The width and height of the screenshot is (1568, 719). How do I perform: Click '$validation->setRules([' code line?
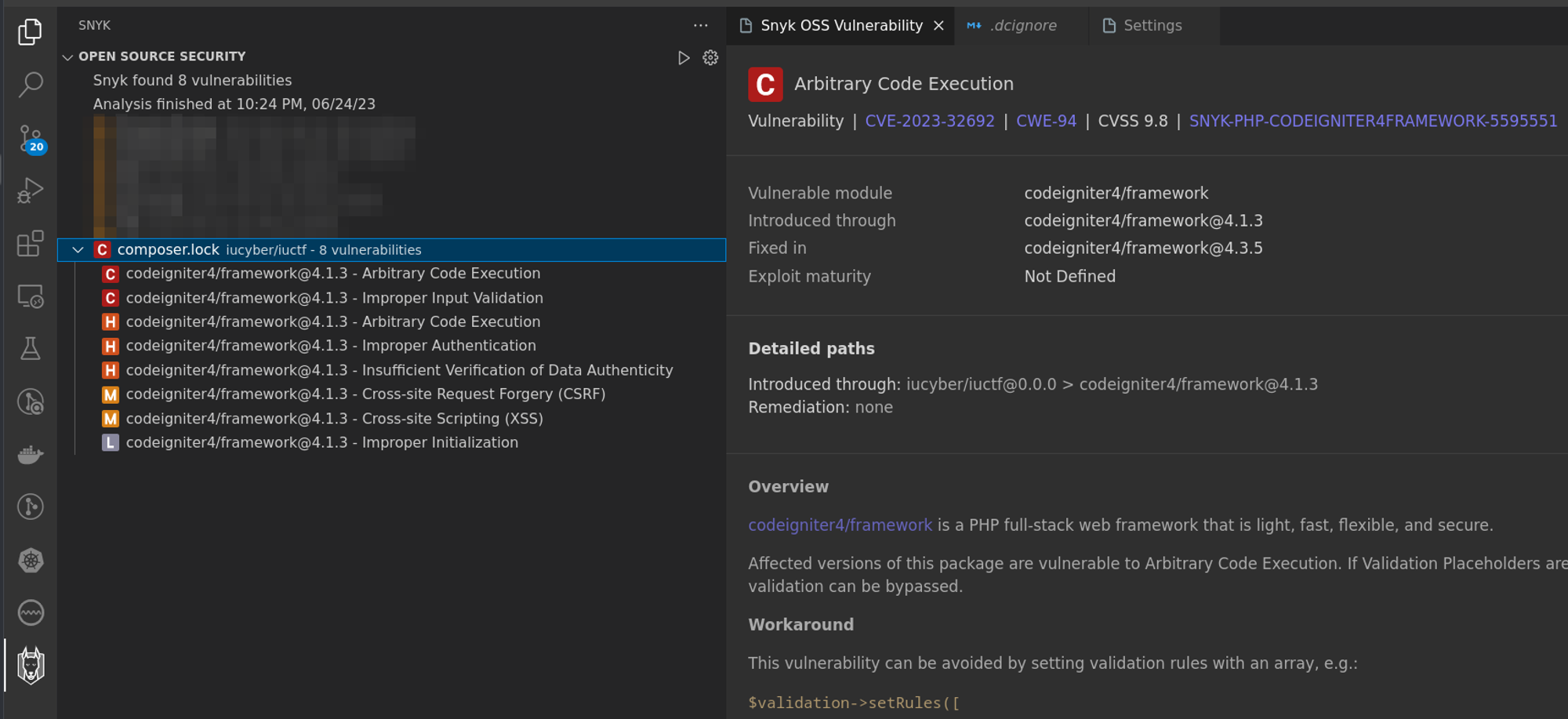pos(854,703)
